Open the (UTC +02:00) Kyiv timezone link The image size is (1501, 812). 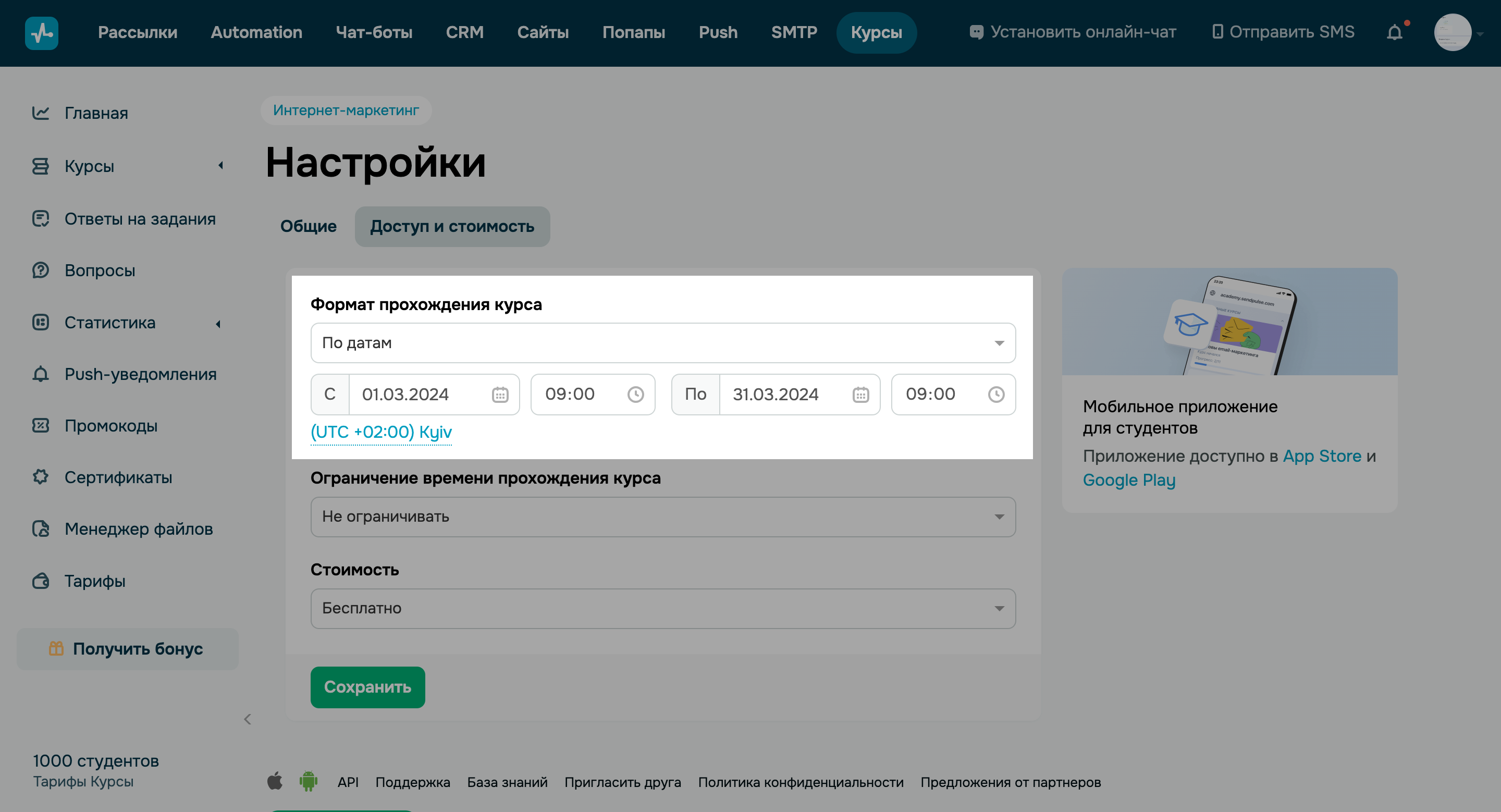tap(381, 432)
